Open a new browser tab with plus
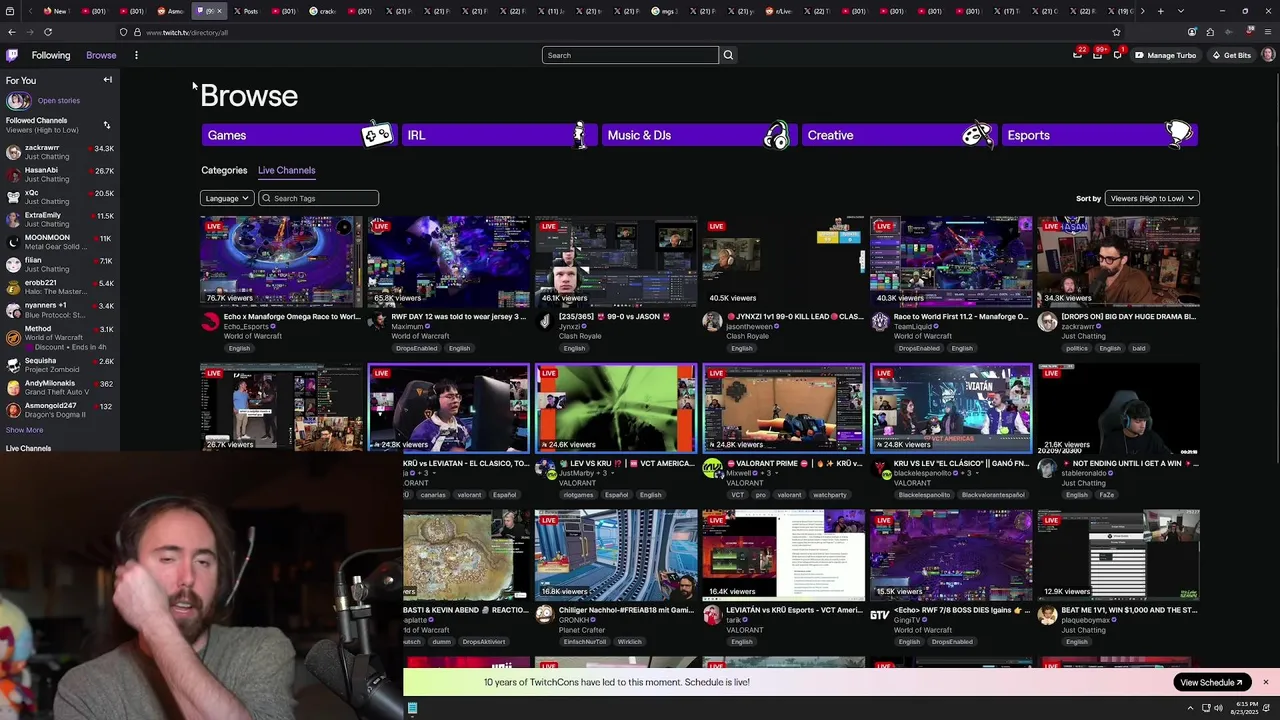Image resolution: width=1280 pixels, height=720 pixels. [x=1160, y=11]
